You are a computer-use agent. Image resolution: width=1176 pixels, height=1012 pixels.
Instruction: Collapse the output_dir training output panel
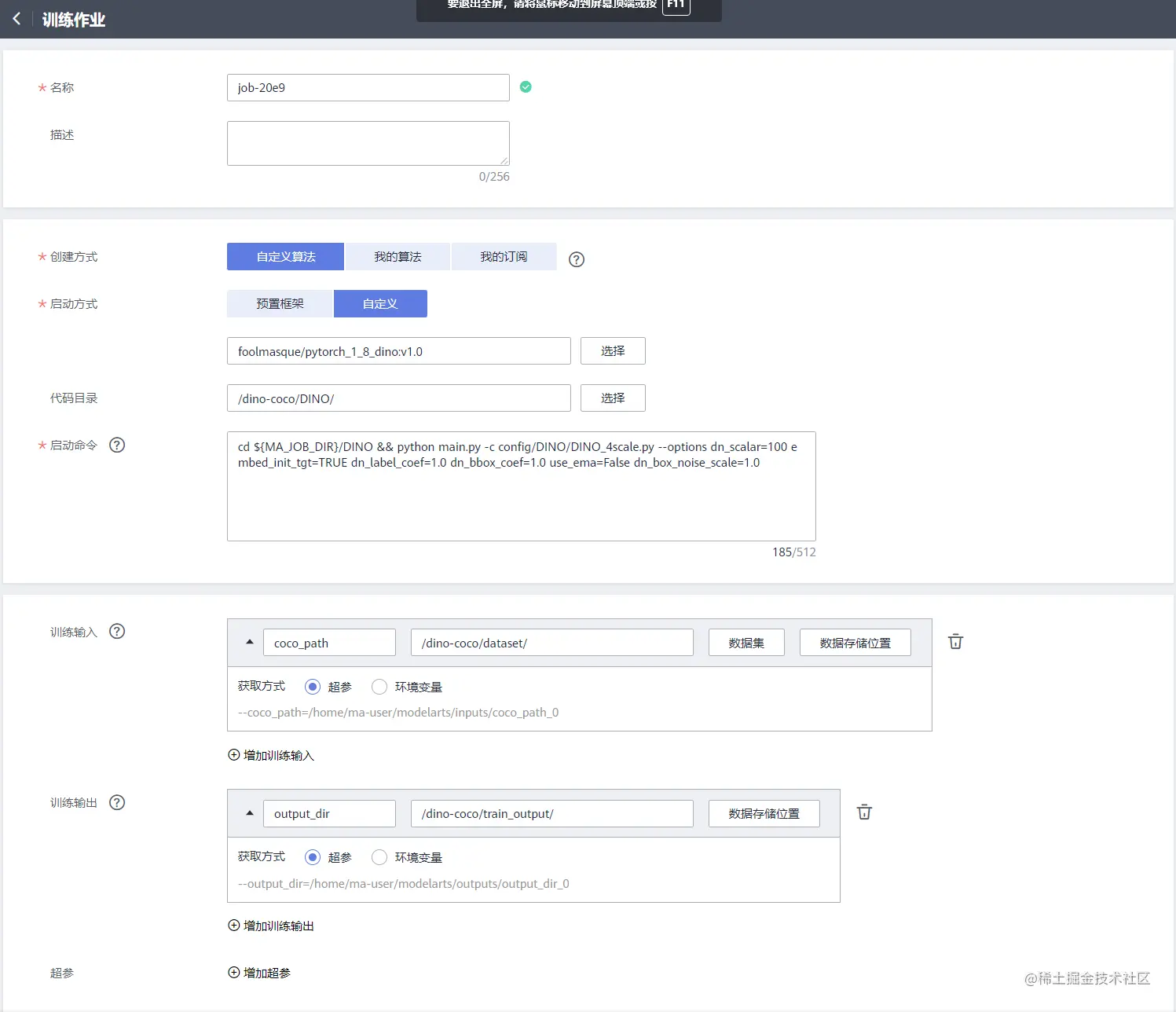250,813
